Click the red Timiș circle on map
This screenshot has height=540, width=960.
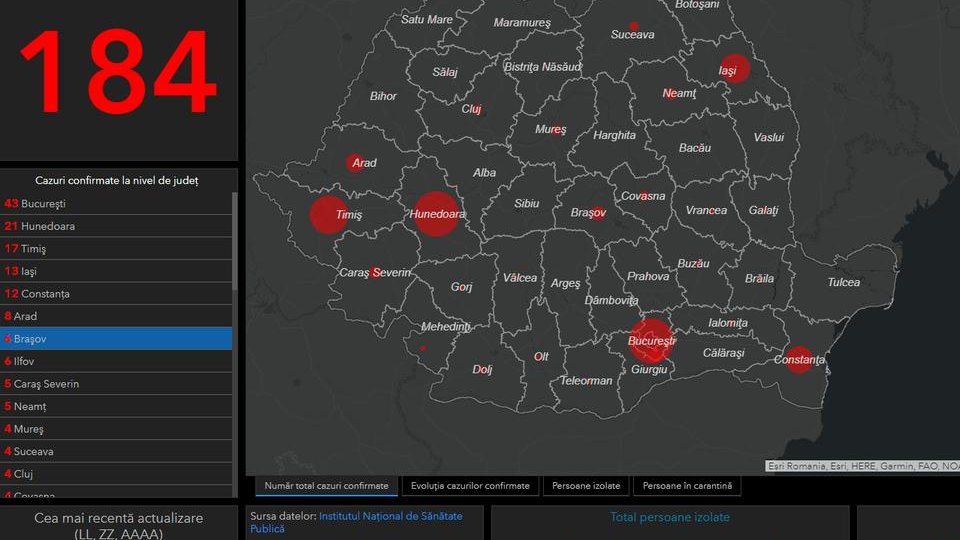click(328, 215)
